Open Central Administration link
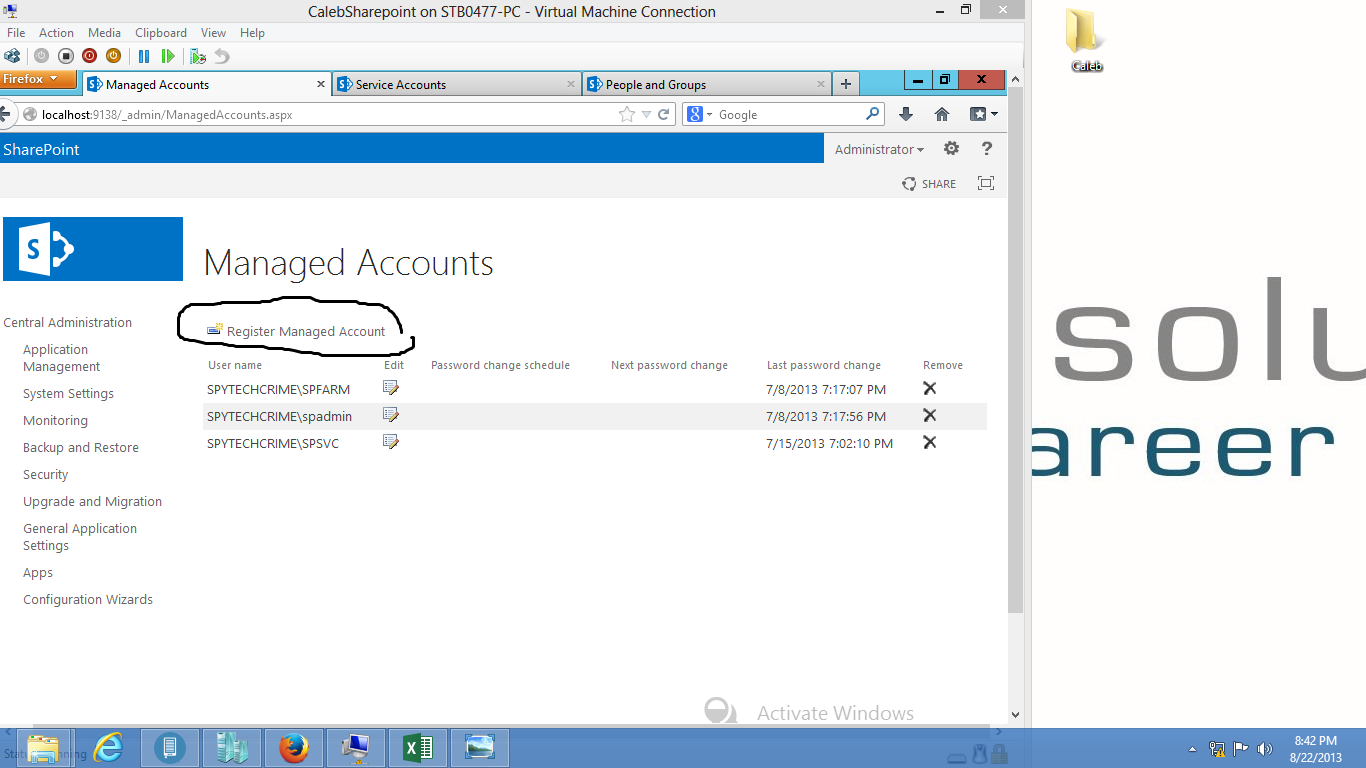1366x768 pixels. (68, 322)
